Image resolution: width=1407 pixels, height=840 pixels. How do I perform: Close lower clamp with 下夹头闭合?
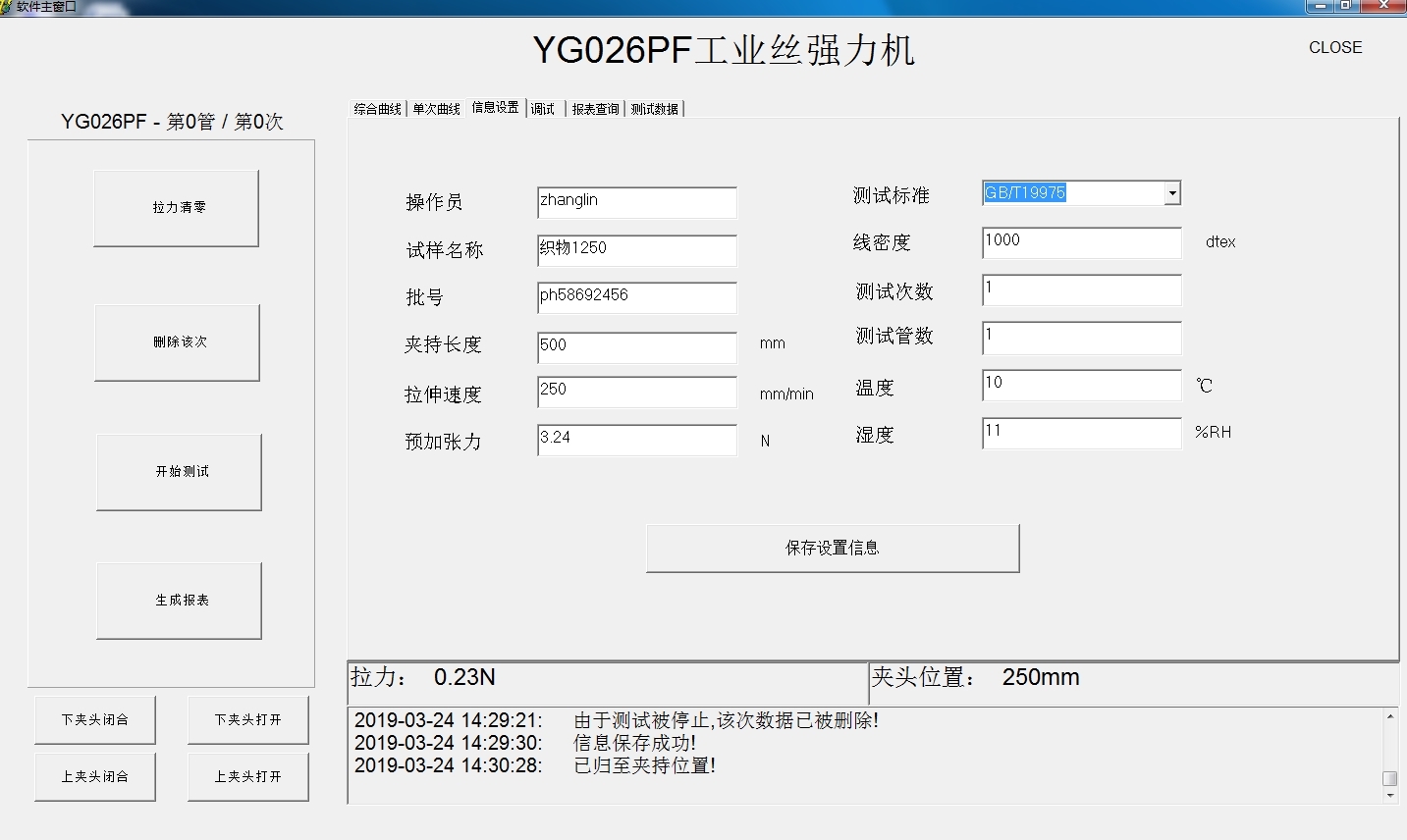tap(95, 720)
